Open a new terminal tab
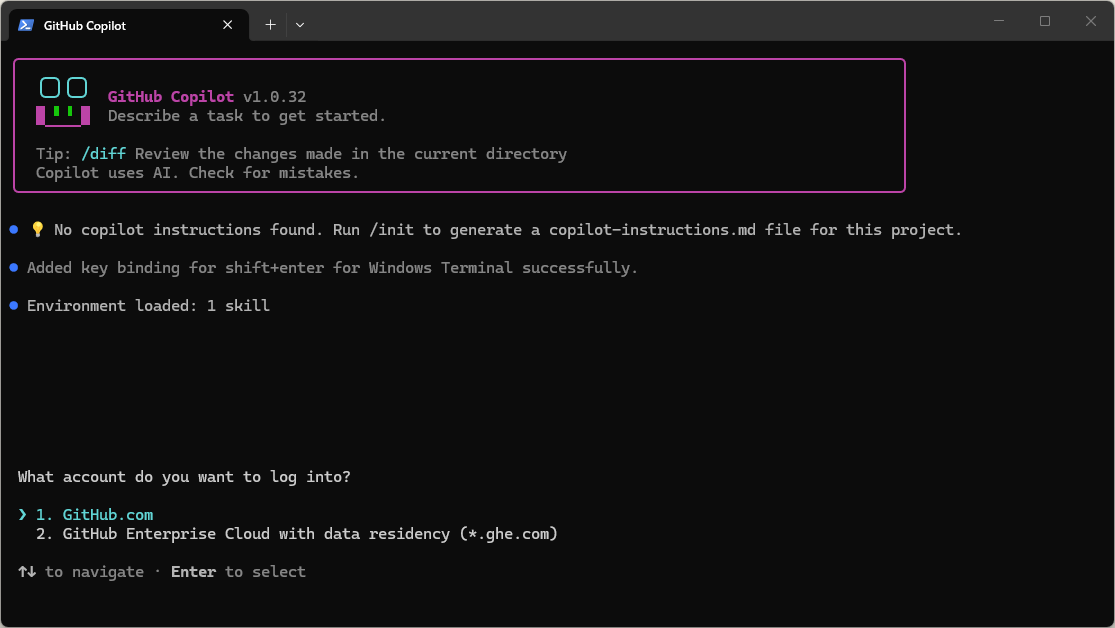This screenshot has height=628, width=1115. 270,25
